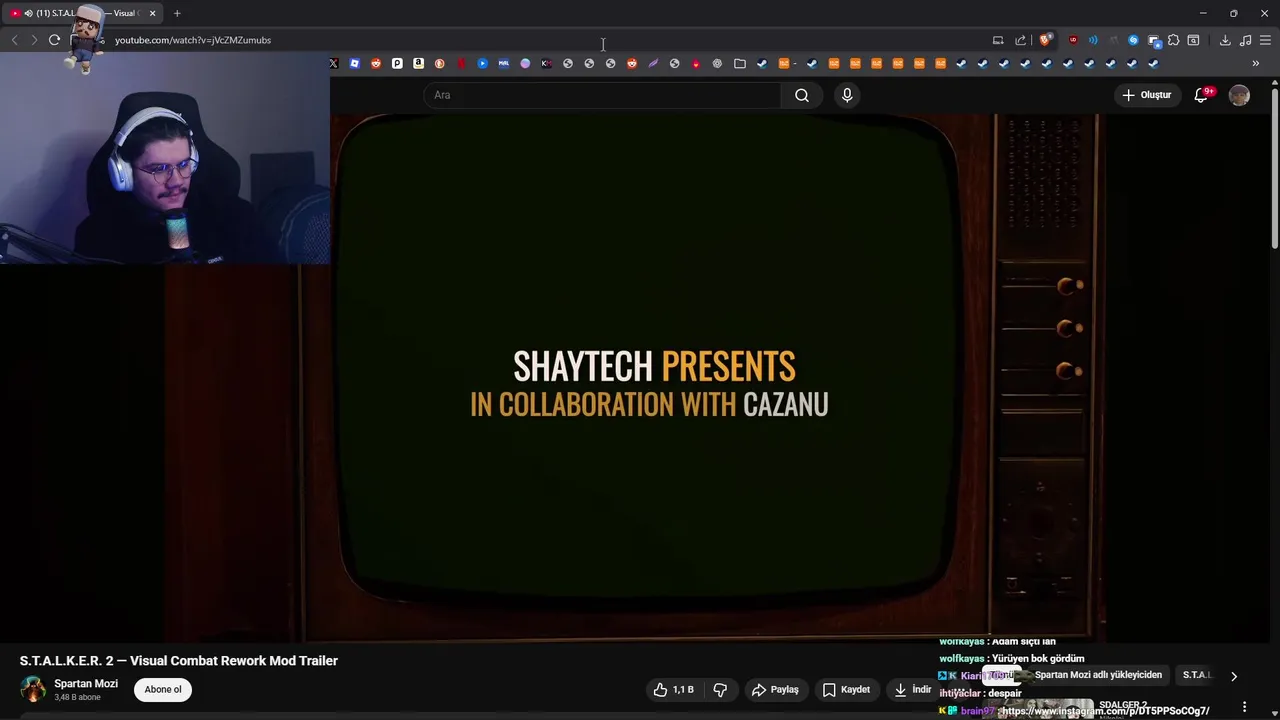Like the video with thumbs up
1280x720 pixels.
click(673, 690)
